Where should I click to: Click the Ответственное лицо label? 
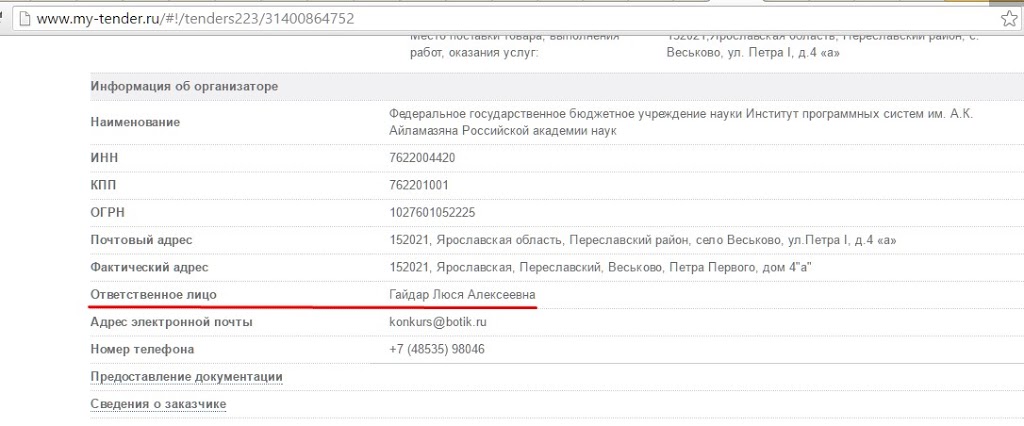[x=153, y=295]
